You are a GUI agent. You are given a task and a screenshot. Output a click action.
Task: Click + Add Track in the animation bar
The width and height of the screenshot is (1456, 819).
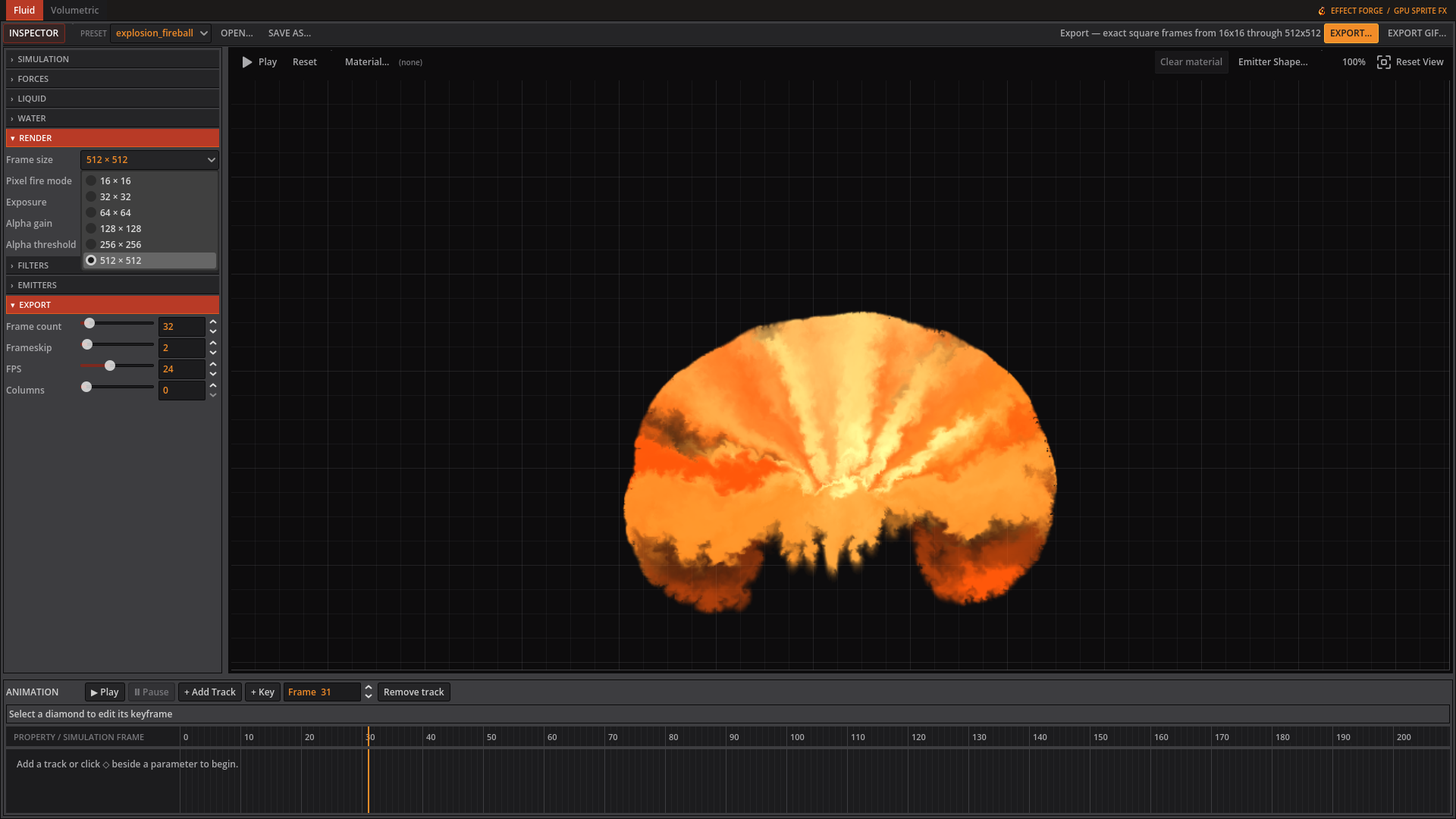[210, 692]
